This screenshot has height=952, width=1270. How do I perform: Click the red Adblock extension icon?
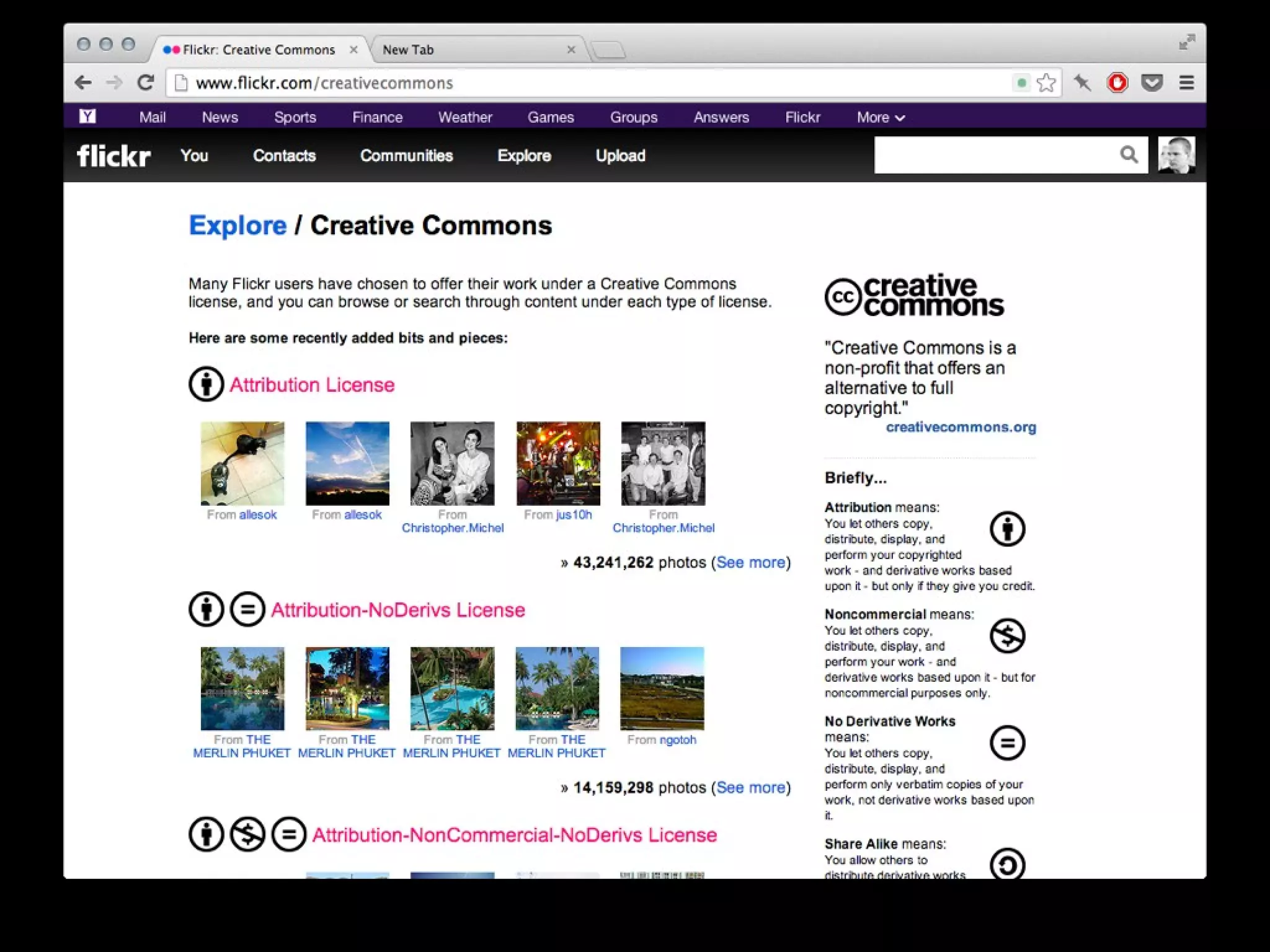coord(1117,82)
